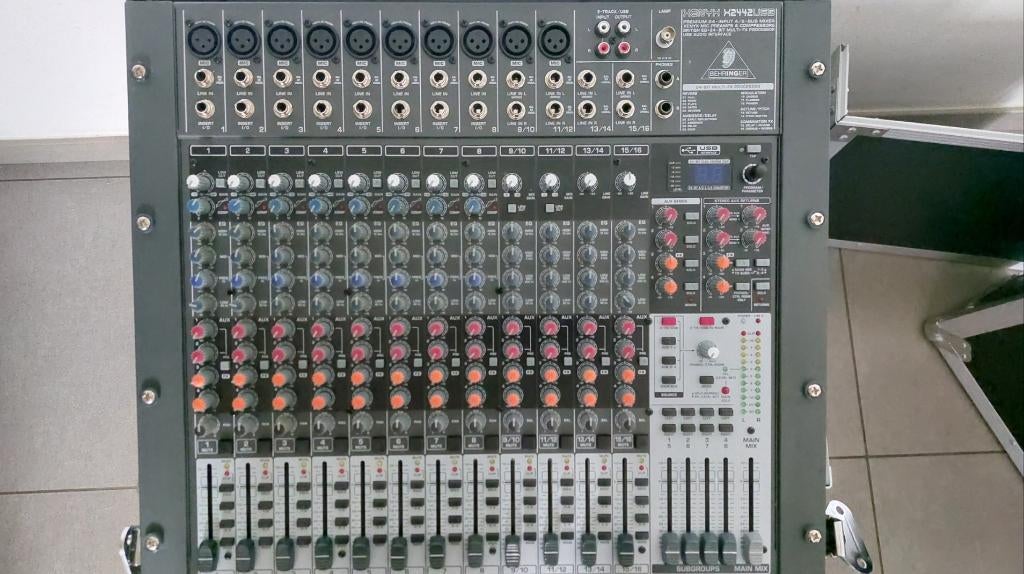Toggle the channel 15/16 mute button
1024x574 pixels.
624,441
